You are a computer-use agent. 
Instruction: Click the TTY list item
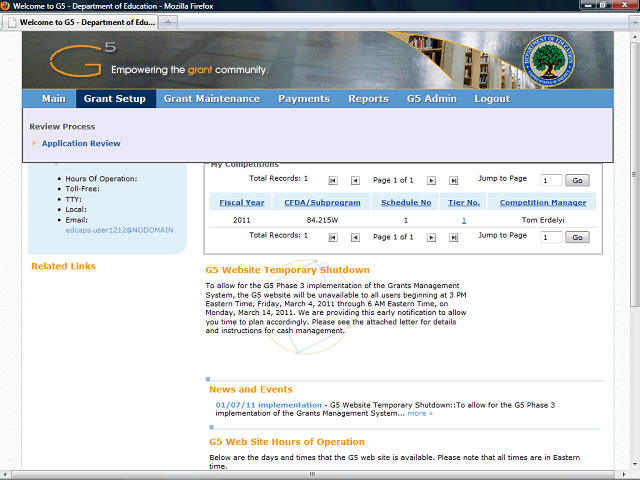click(x=73, y=199)
